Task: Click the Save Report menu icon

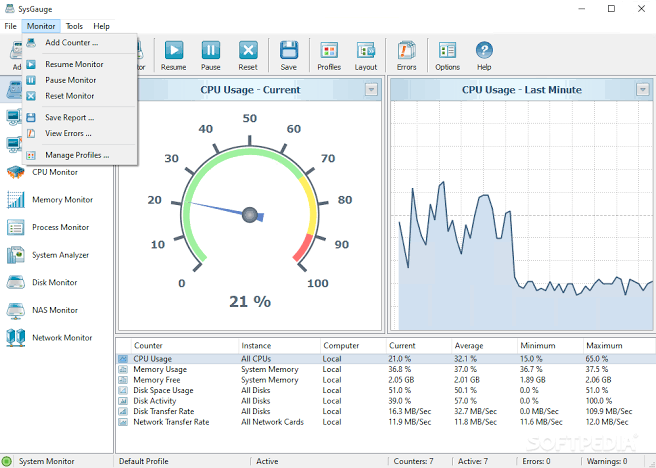Action: point(31,118)
